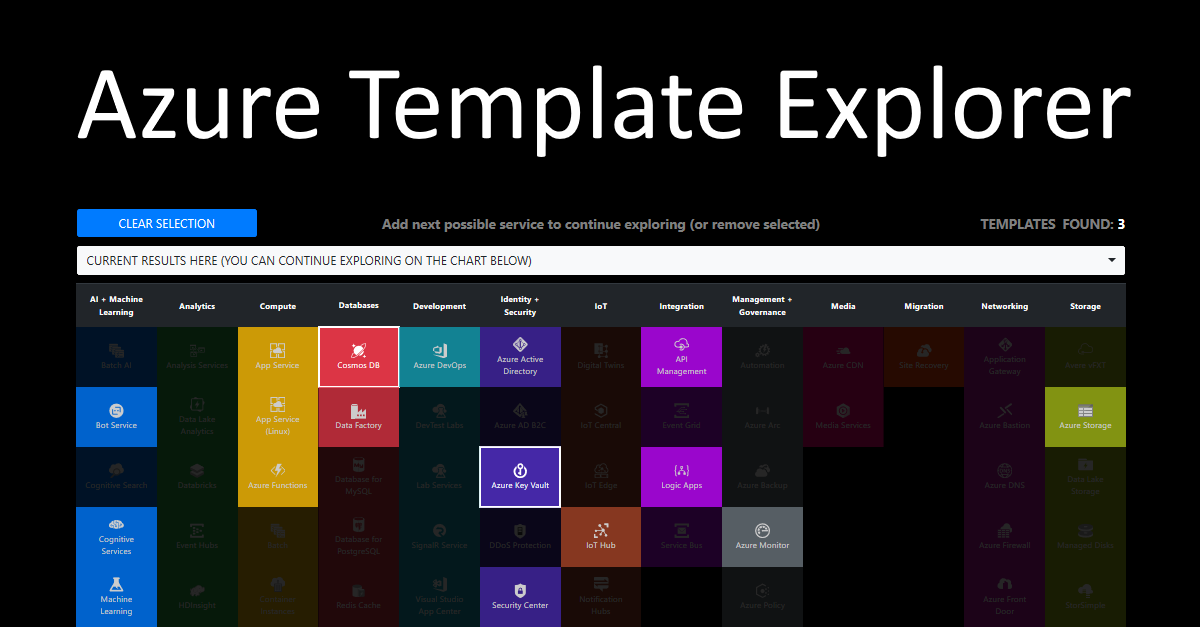Select the Logic Apps icon

pyautogui.click(x=681, y=477)
